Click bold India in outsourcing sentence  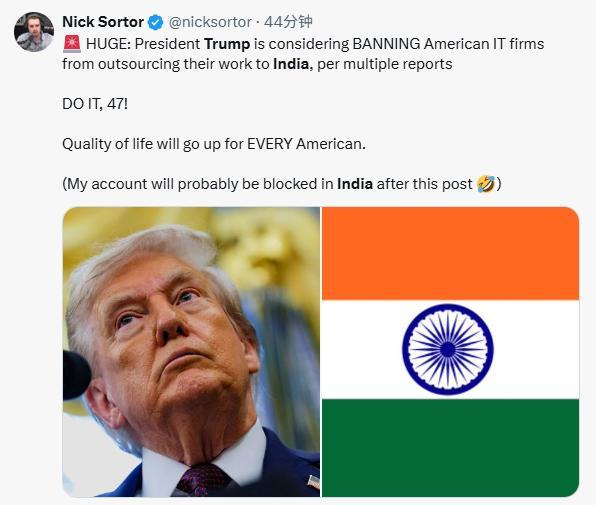pyautogui.click(x=291, y=64)
